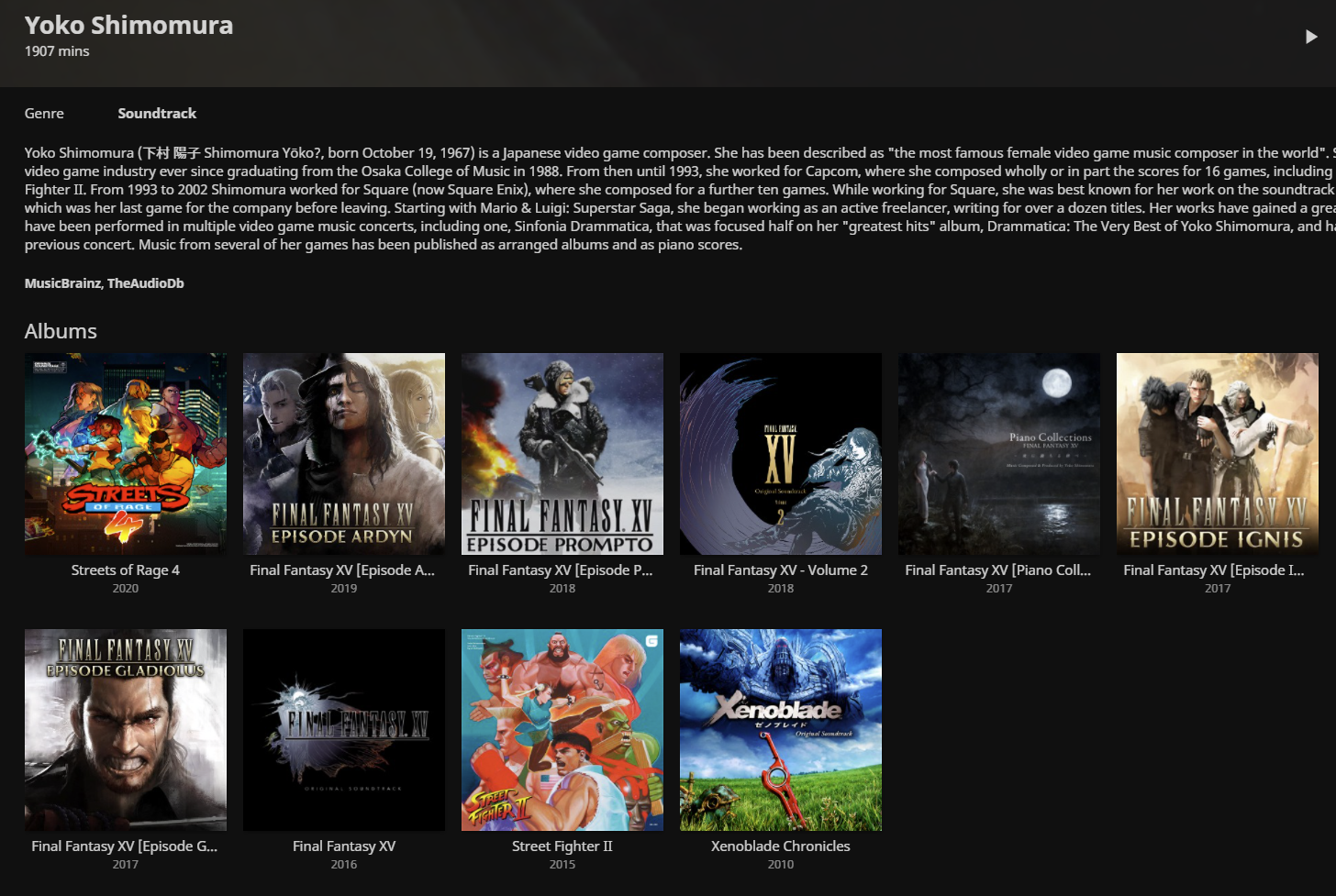1336x896 pixels.
Task: Click the 2020 year under Streets of Rage 4
Action: point(126,589)
